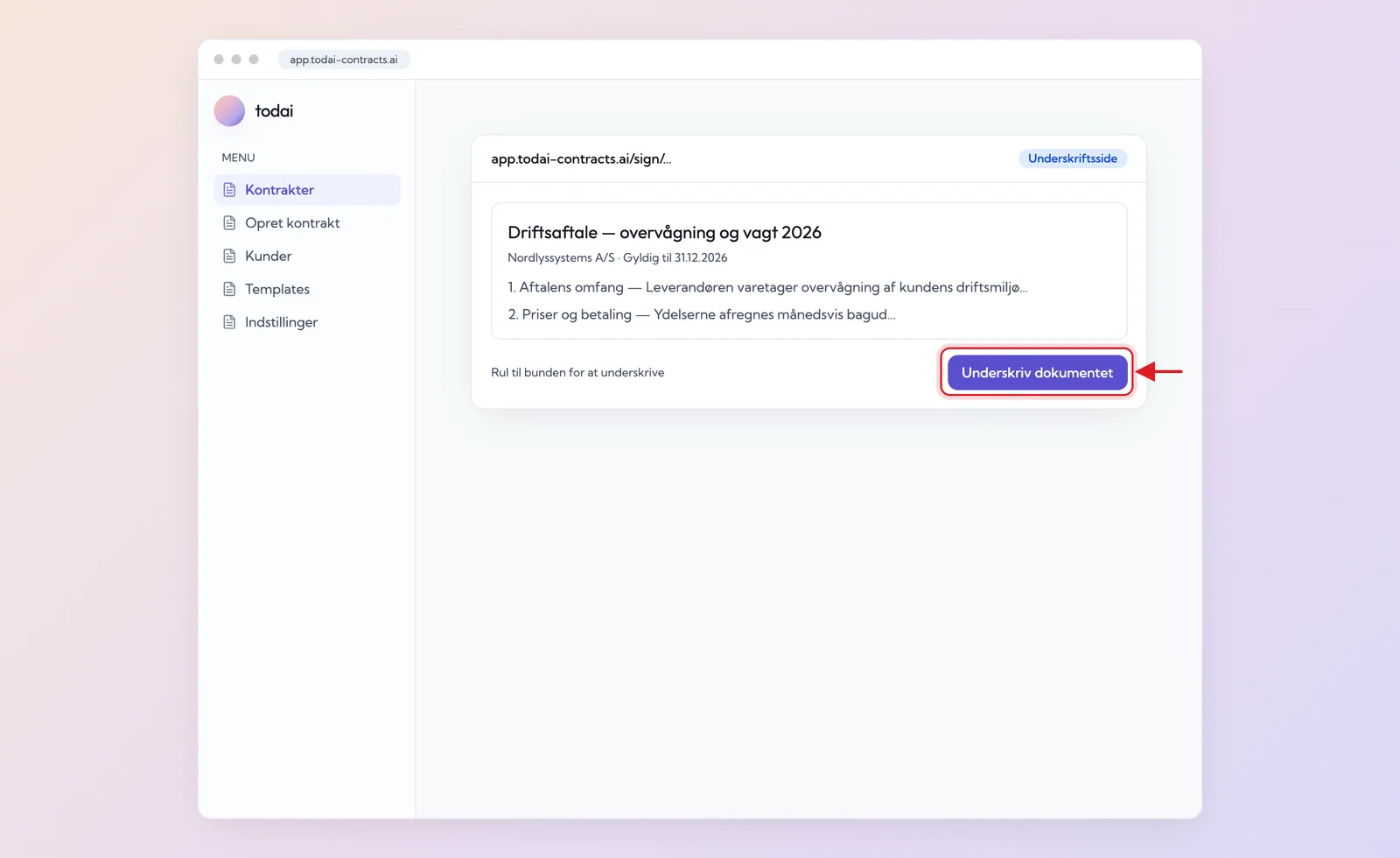Image resolution: width=1400 pixels, height=858 pixels.
Task: Open the Indstillinger menu item
Action: (307, 322)
